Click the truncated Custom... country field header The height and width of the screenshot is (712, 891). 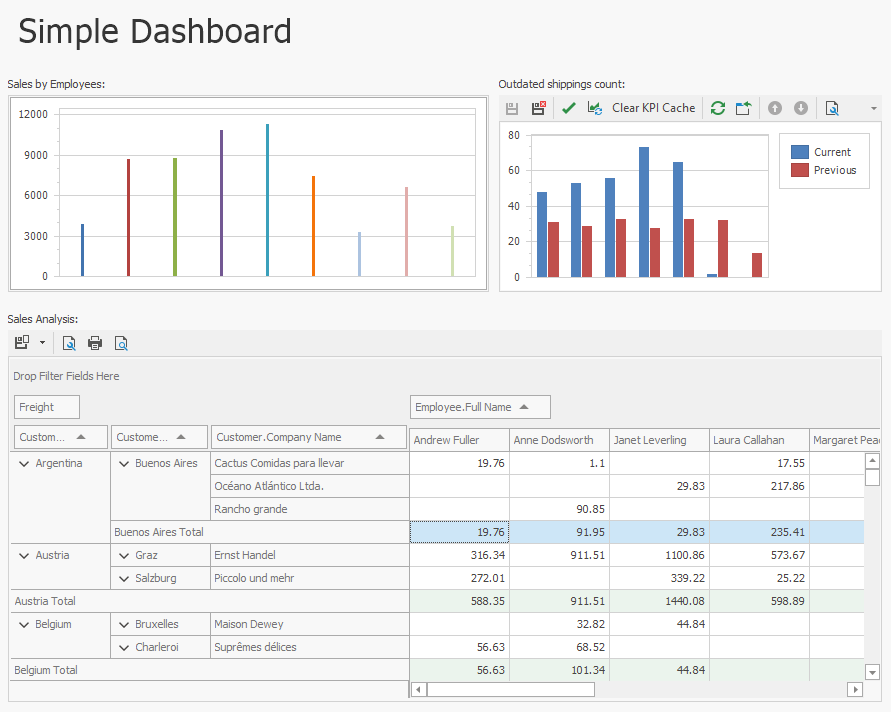tap(60, 437)
